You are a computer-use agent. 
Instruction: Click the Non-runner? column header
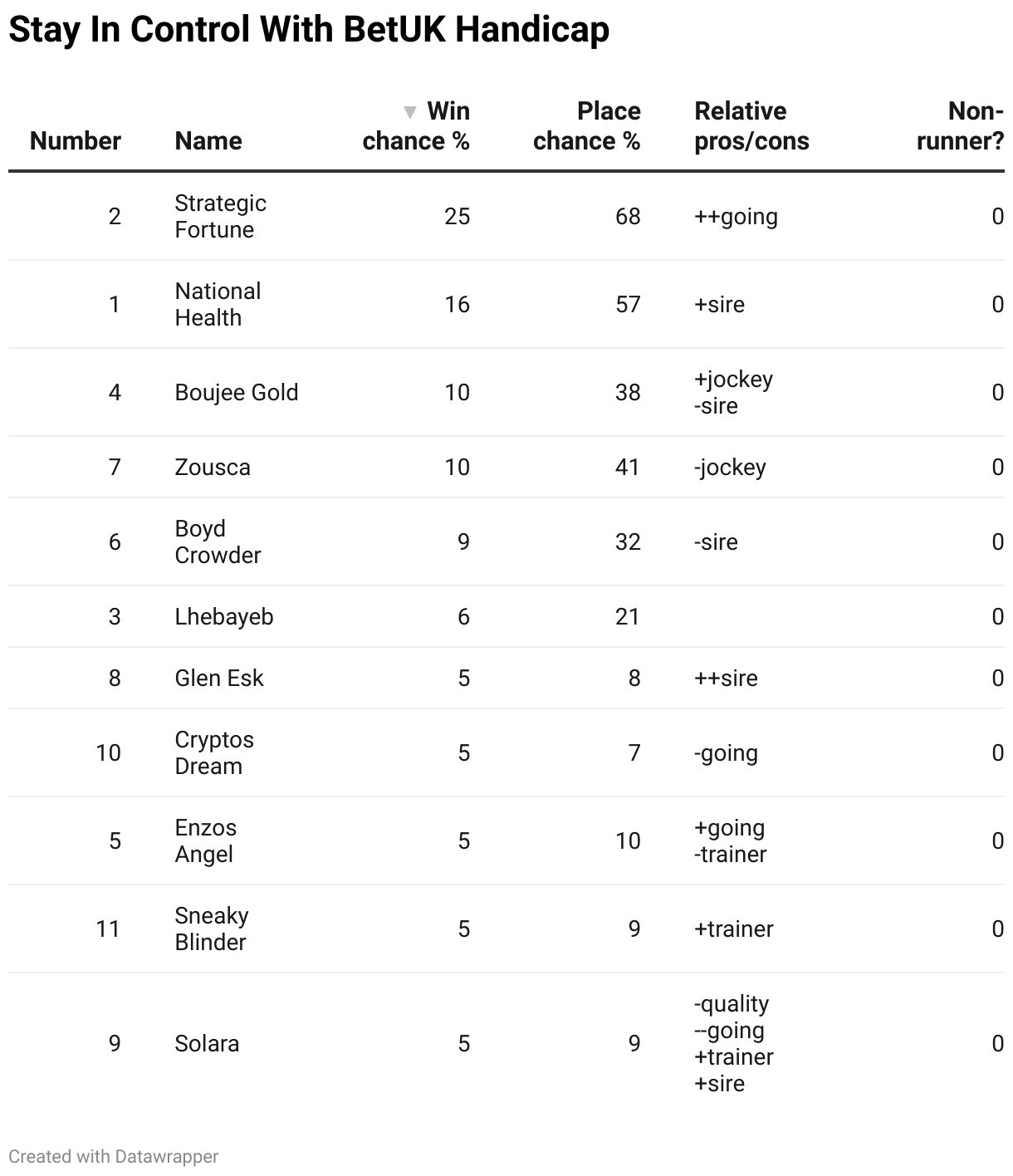coord(960,126)
